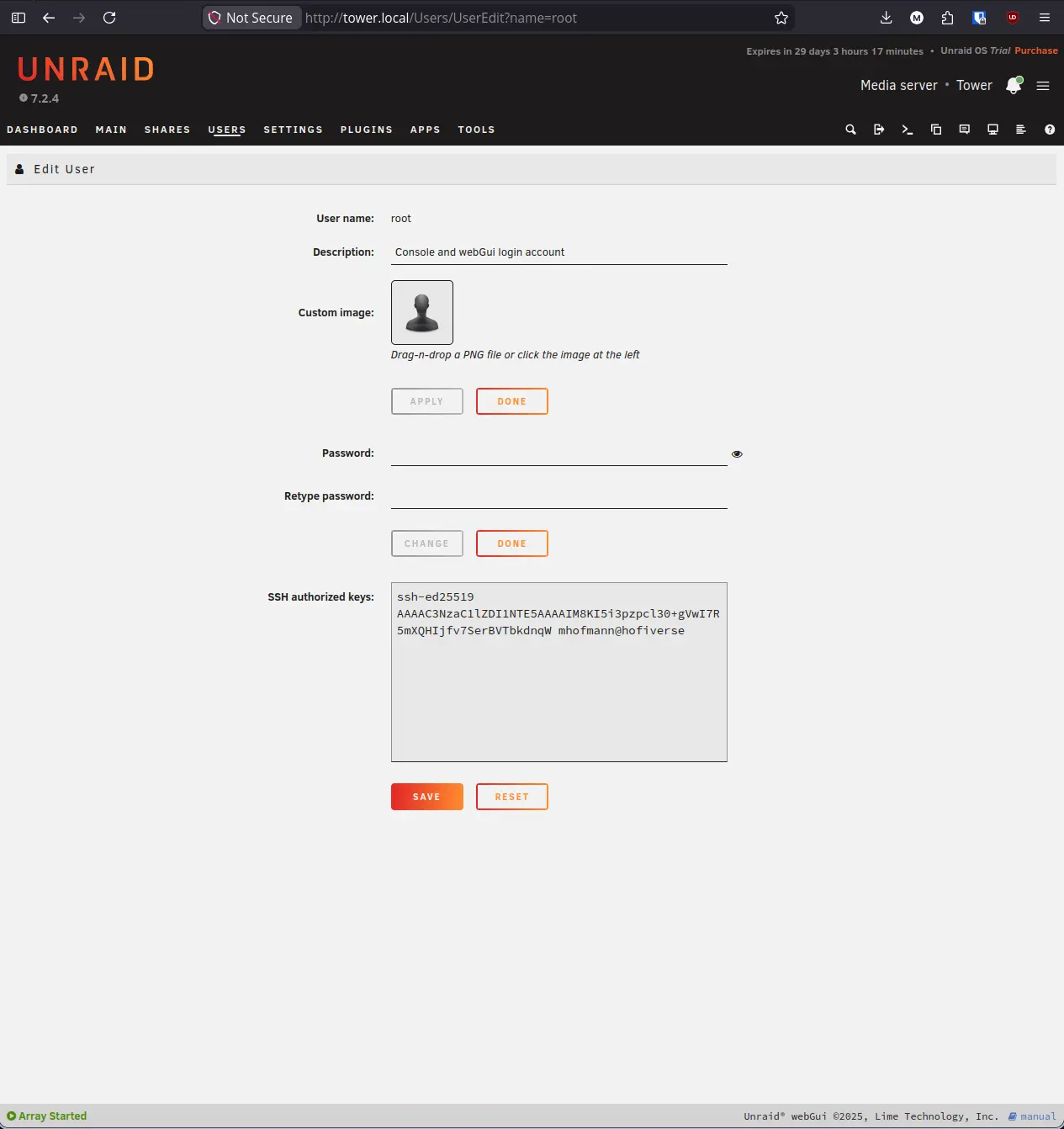Select the USERS tab
1064x1129 pixels.
[x=227, y=130]
